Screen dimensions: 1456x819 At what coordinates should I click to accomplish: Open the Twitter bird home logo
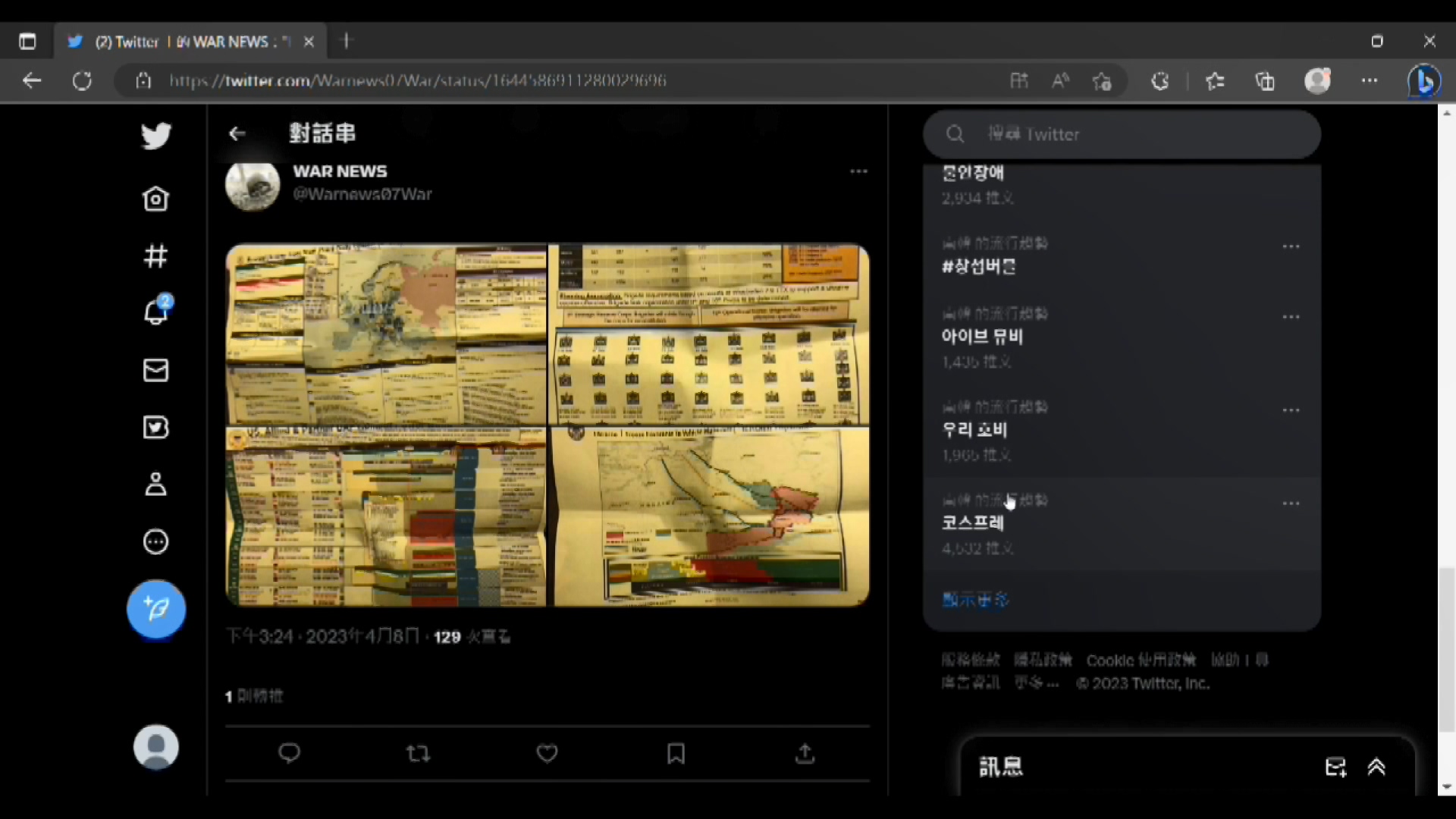pyautogui.click(x=156, y=136)
